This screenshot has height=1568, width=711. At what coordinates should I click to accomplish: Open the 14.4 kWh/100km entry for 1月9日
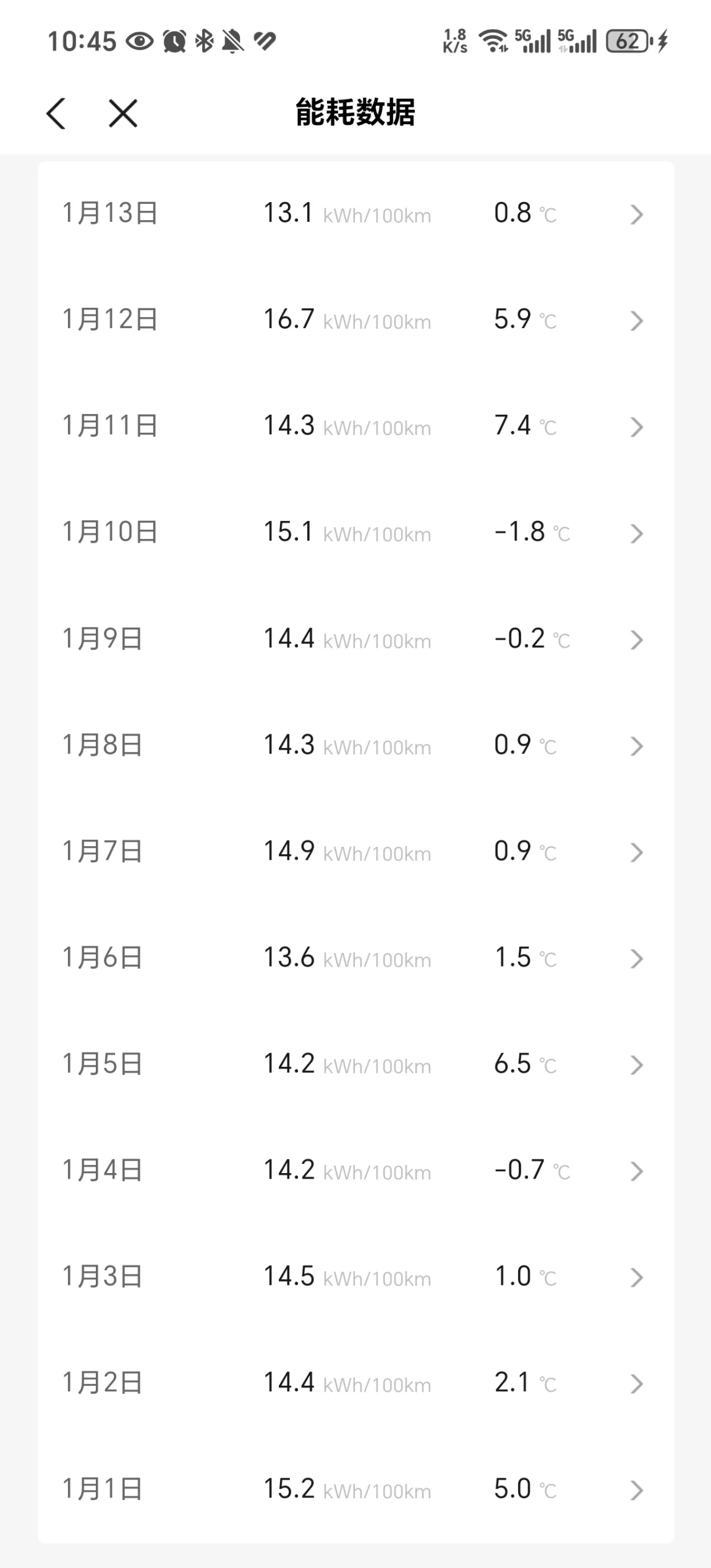pyautogui.click(x=347, y=639)
